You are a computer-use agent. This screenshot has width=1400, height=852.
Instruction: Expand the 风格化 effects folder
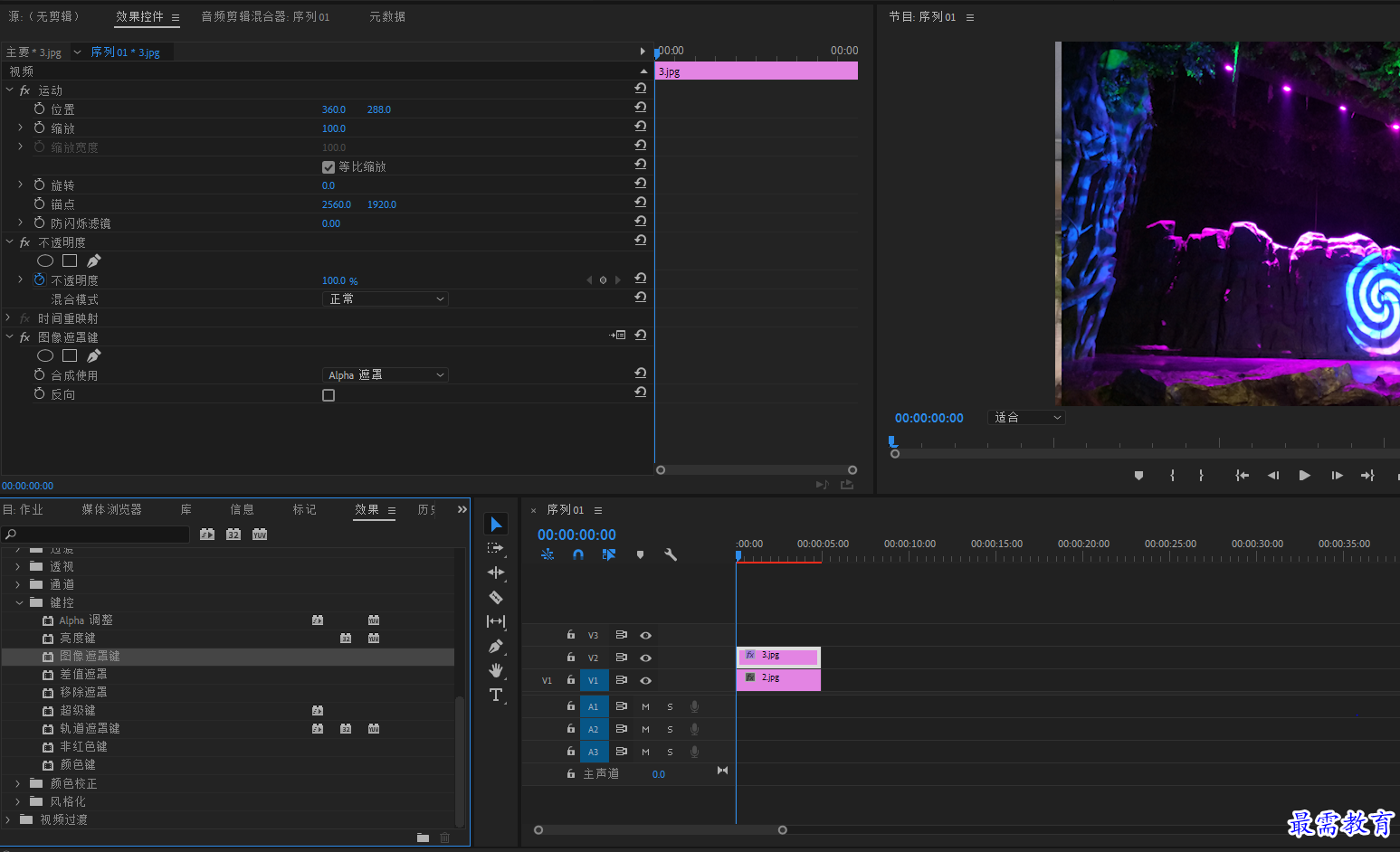tap(18, 801)
